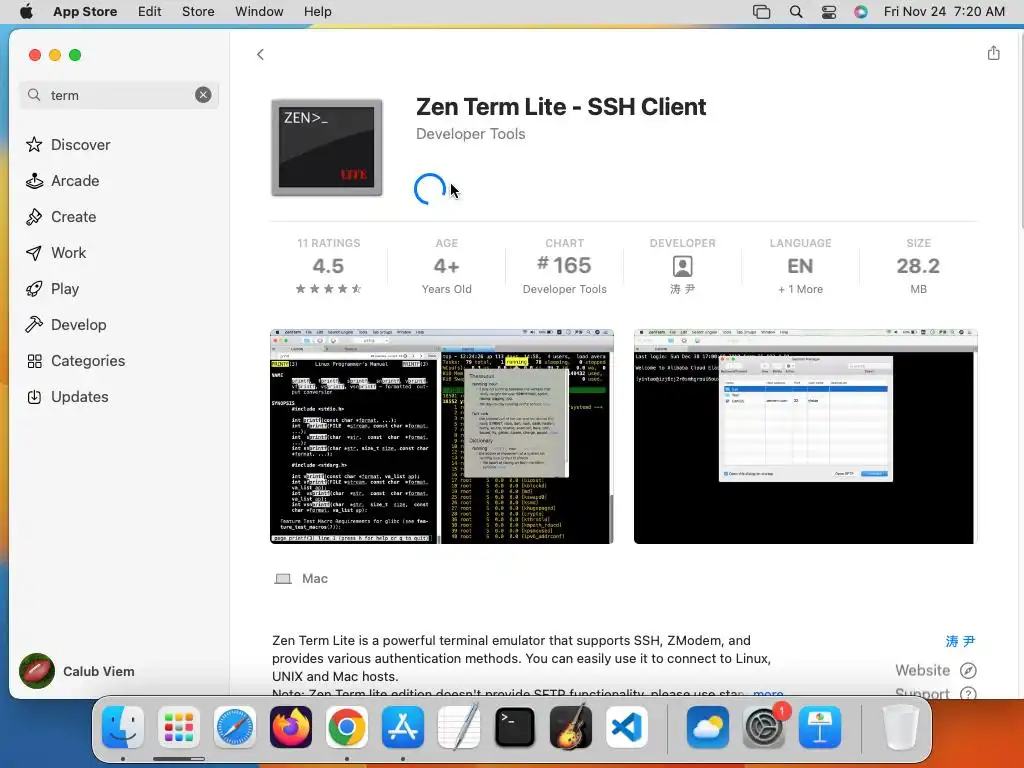
Task: Open the App Store menu
Action: tap(85, 11)
